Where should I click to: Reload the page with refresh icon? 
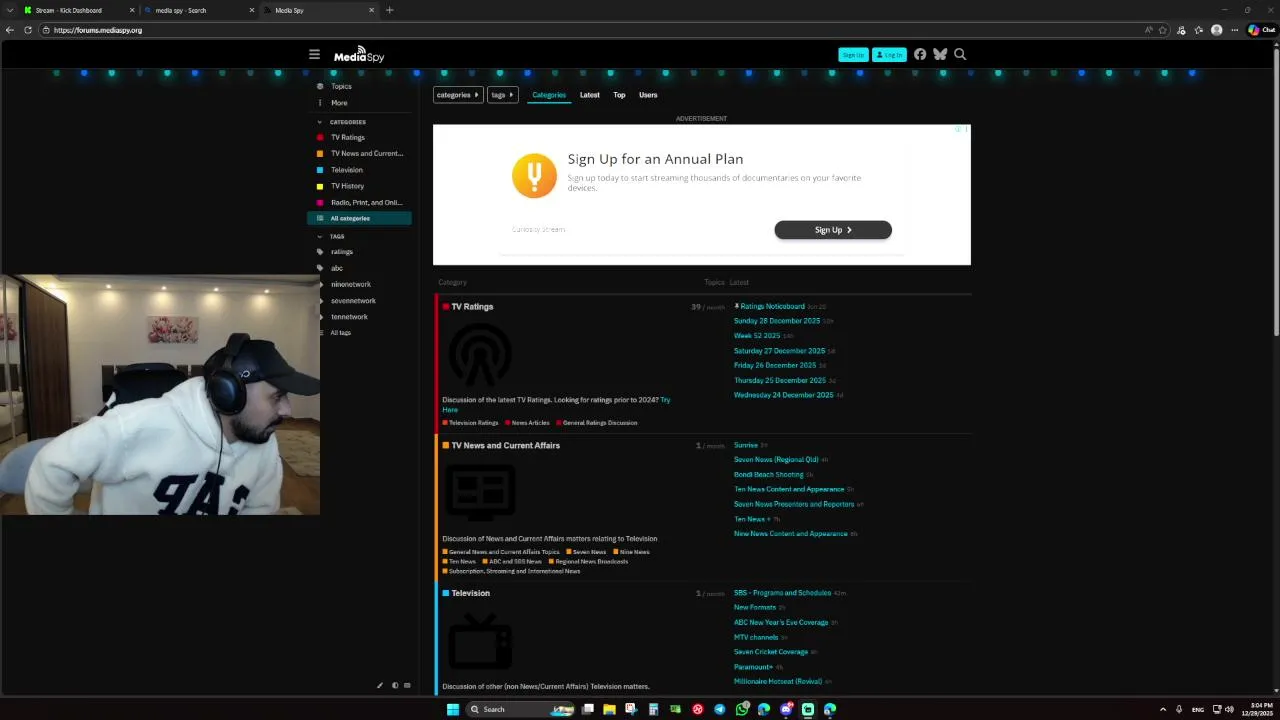coord(28,30)
